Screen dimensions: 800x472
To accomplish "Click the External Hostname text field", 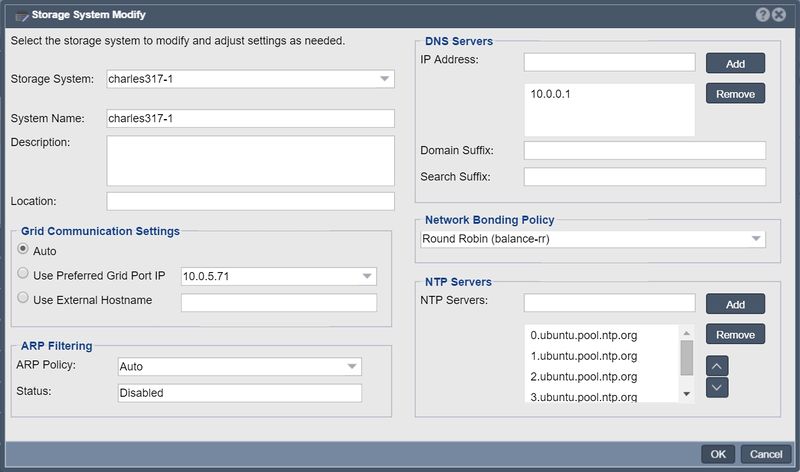I will click(x=279, y=302).
